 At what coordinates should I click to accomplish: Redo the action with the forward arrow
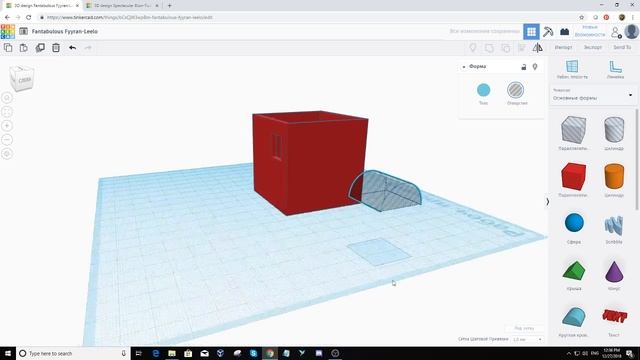coord(88,48)
